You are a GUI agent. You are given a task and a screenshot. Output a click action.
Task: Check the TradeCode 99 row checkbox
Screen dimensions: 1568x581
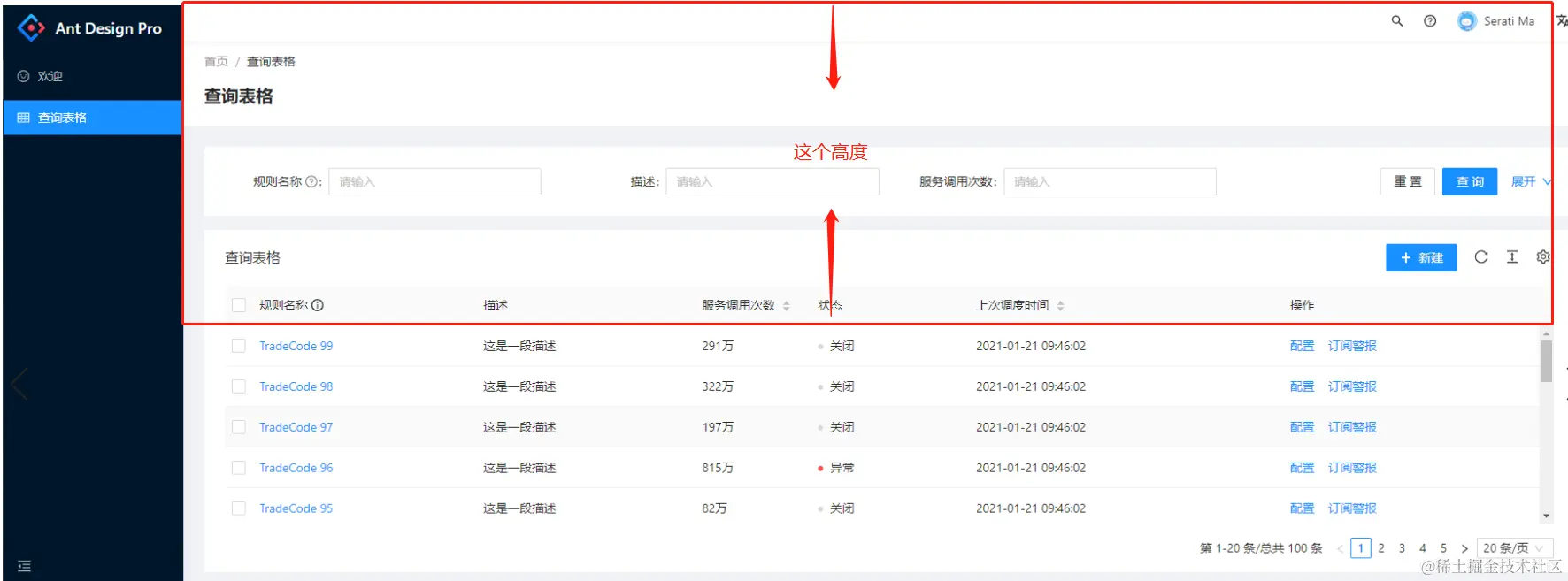[239, 346]
